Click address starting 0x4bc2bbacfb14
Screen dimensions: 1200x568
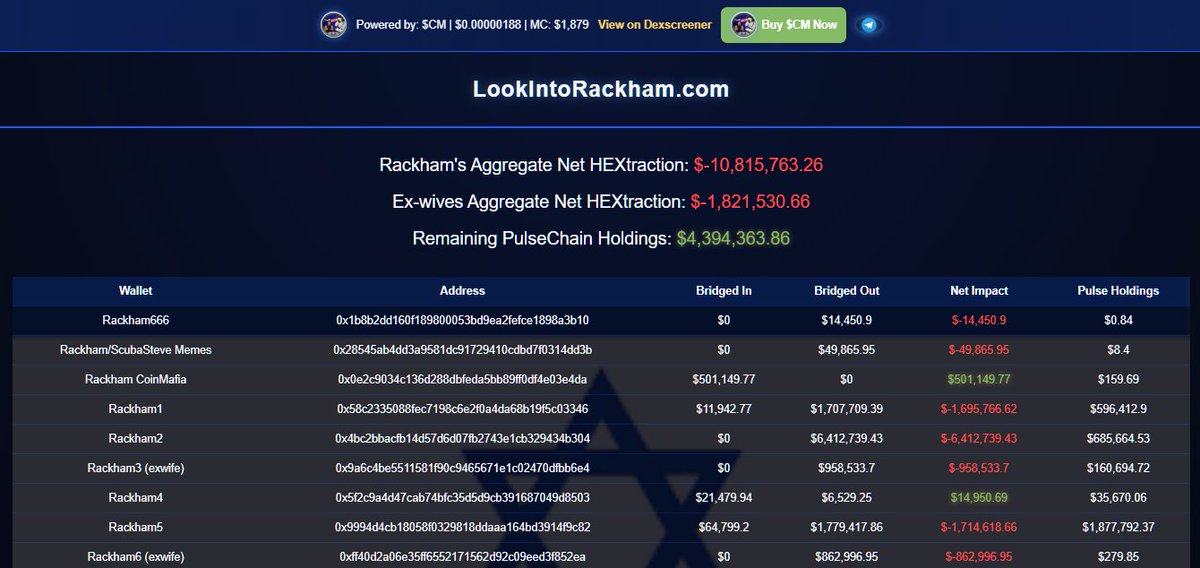coord(462,439)
